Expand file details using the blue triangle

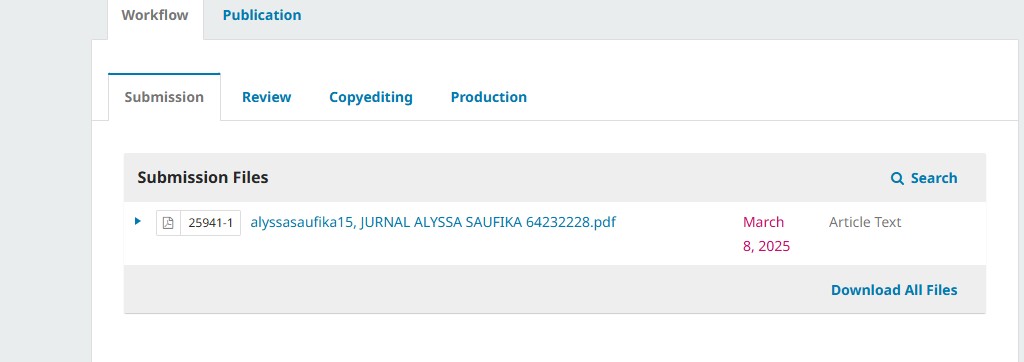(x=138, y=221)
